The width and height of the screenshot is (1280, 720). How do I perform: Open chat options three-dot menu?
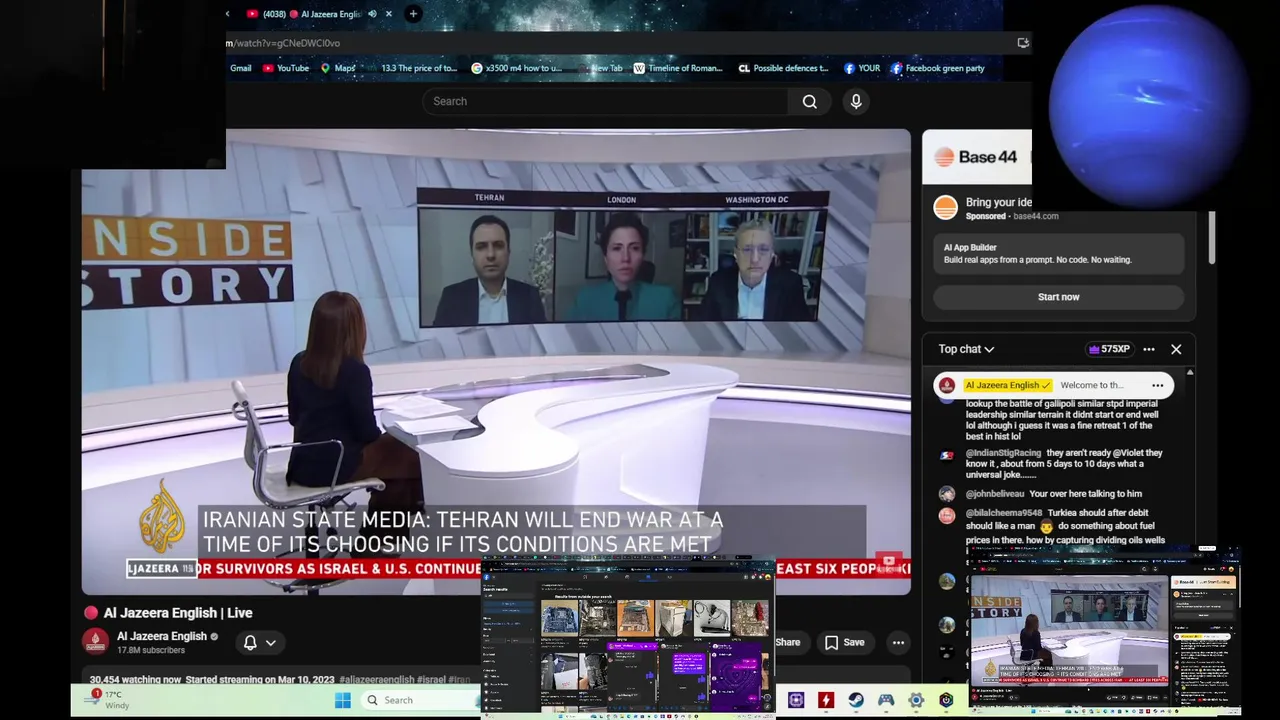coord(1149,349)
